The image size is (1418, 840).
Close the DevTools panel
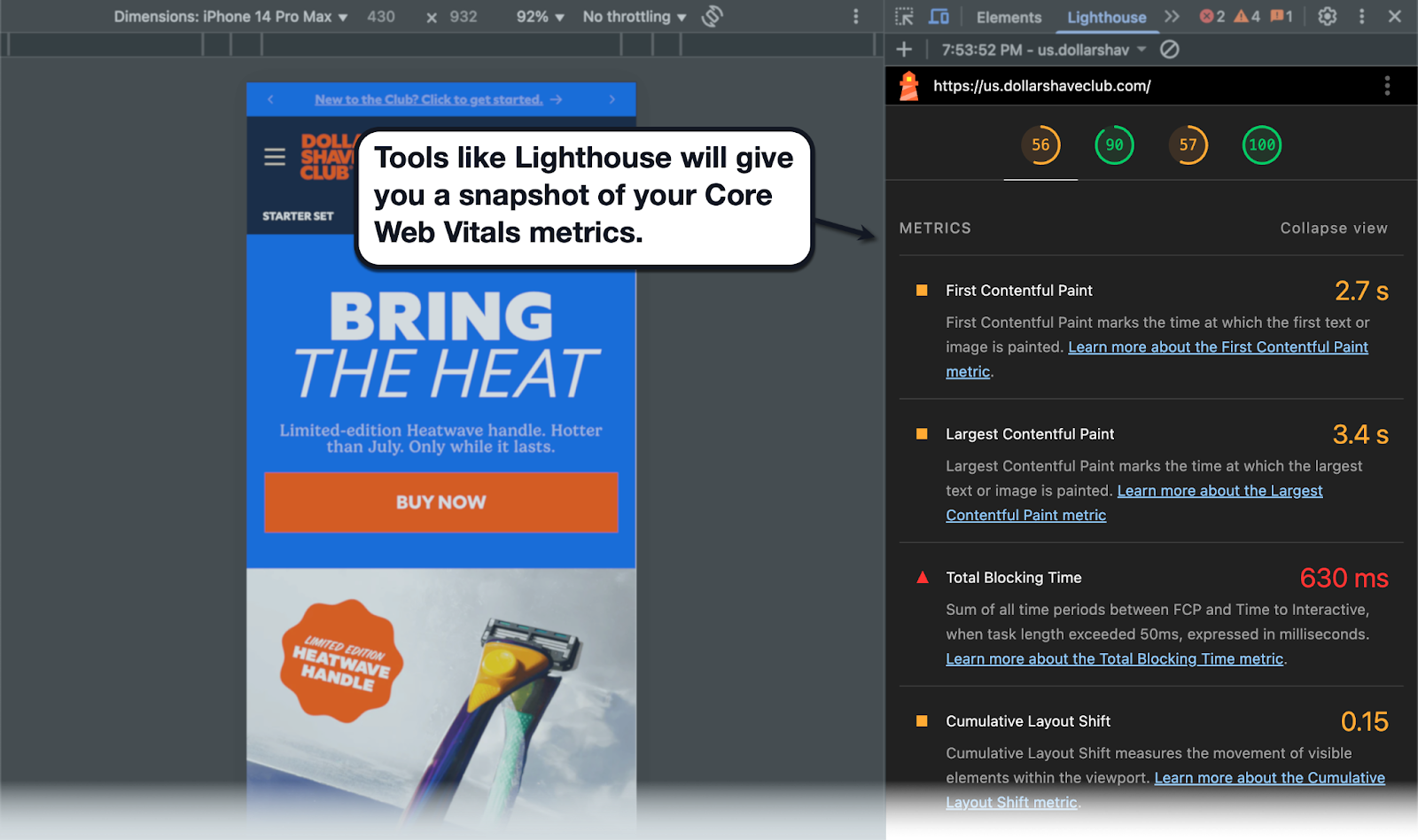tap(1395, 16)
